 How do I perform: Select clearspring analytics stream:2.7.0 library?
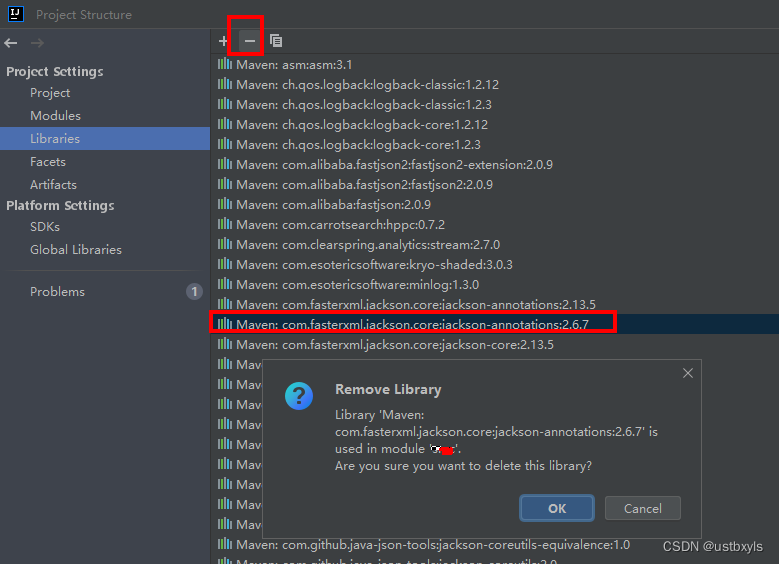[368, 245]
